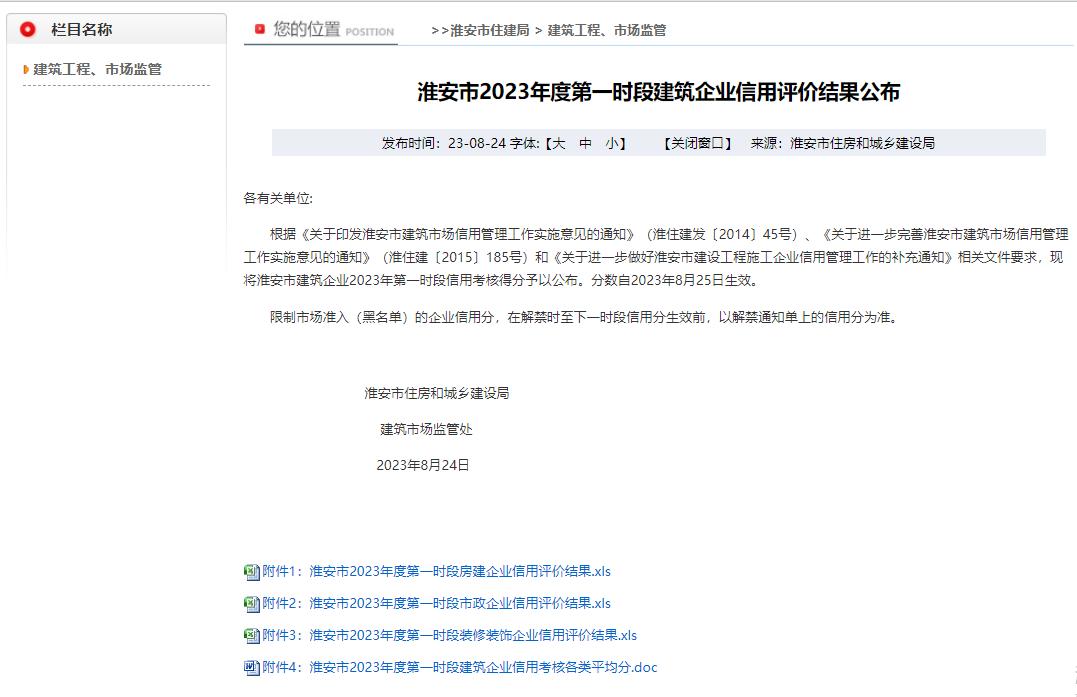Click the 栏目名称 sidebar header
Screen dimensions: 1077x697
[82, 30]
